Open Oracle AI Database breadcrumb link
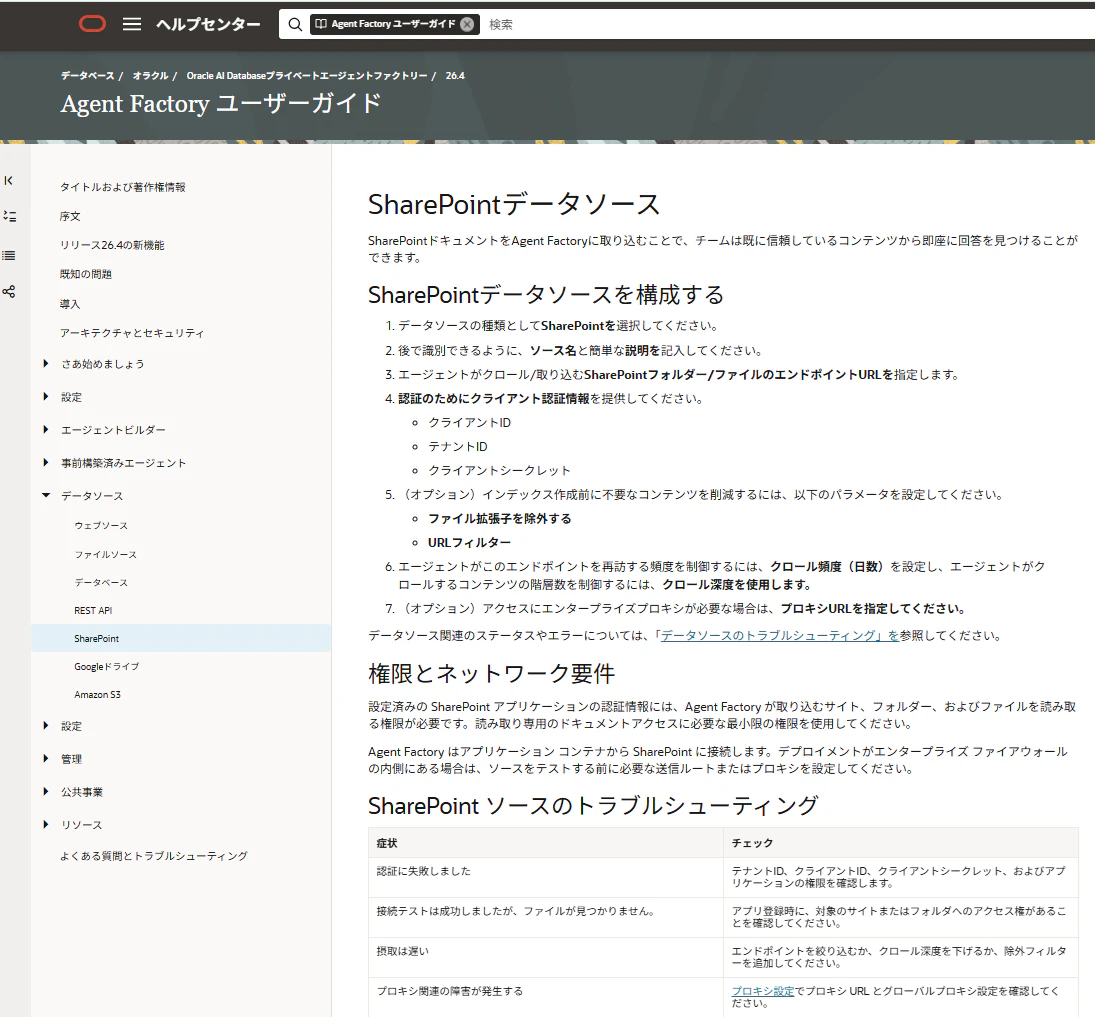Image resolution: width=1095 pixels, height=1017 pixels. [307, 75]
